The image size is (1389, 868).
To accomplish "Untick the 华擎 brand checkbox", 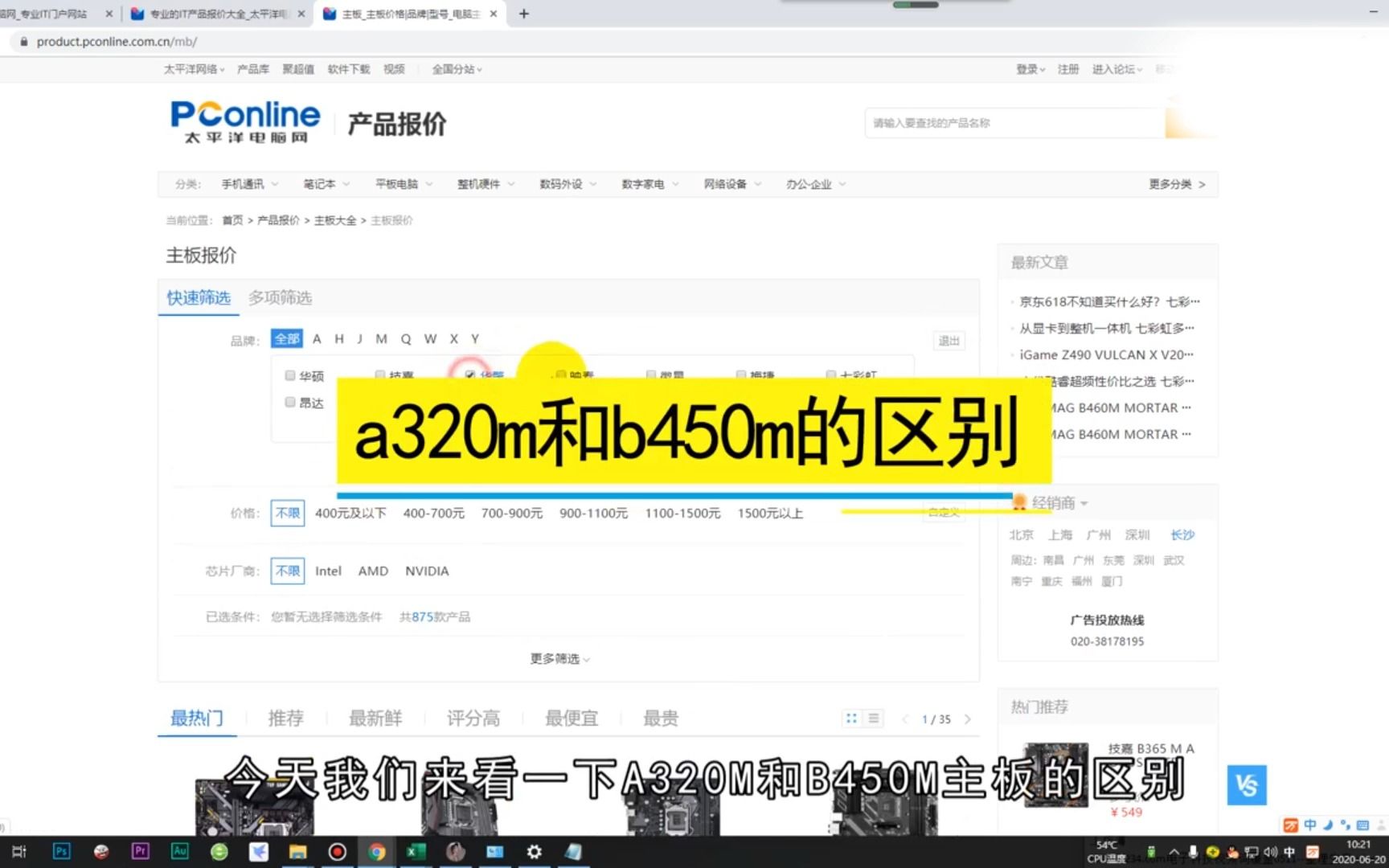I will click(470, 375).
